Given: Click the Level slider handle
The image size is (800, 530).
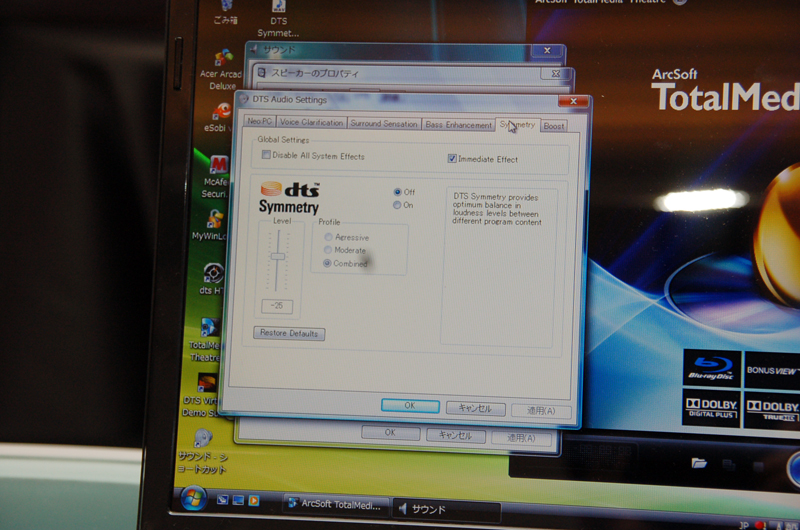Looking at the screenshot, I should [x=278, y=257].
